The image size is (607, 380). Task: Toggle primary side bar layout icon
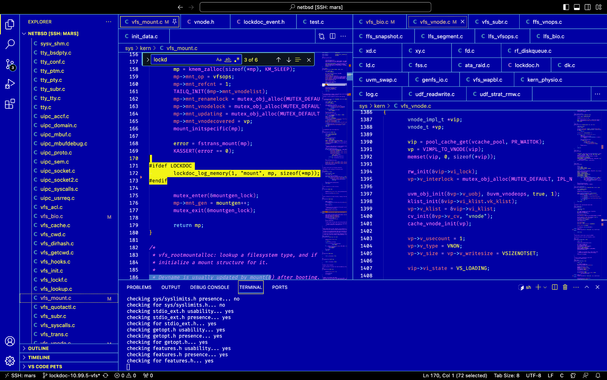[x=566, y=7]
